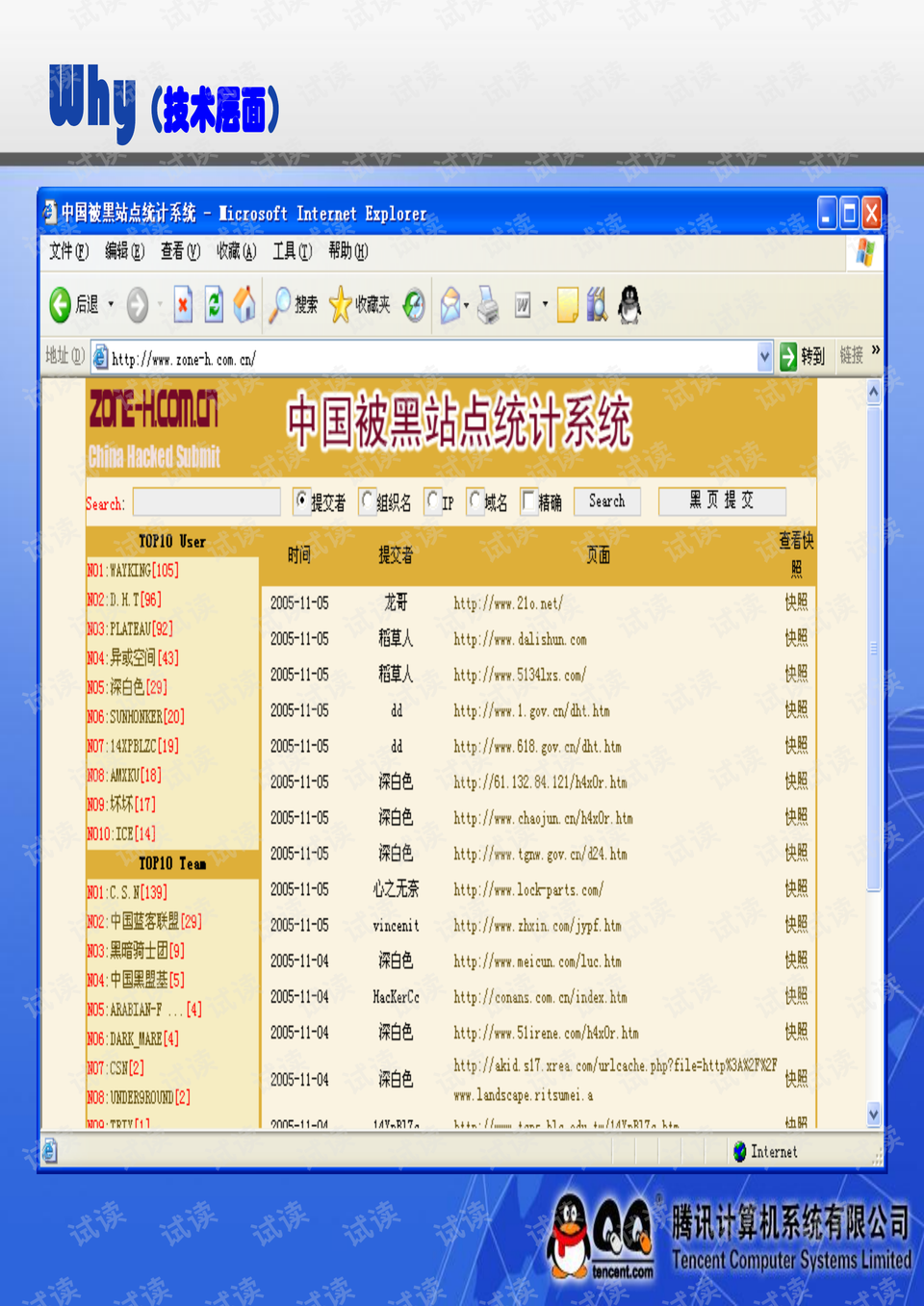The image size is (924, 1306).
Task: Open the Mail icon dropdown arrow
Action: (467, 305)
